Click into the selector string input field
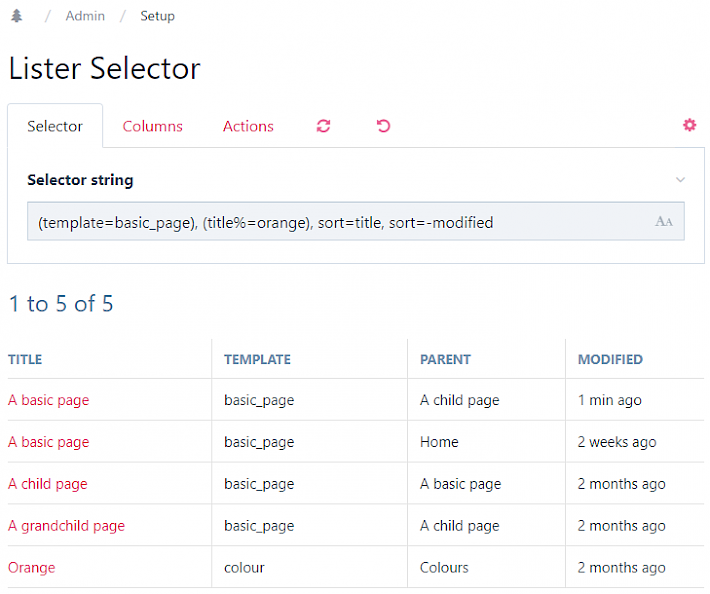The height and width of the screenshot is (594, 710). pyautogui.click(x=356, y=221)
